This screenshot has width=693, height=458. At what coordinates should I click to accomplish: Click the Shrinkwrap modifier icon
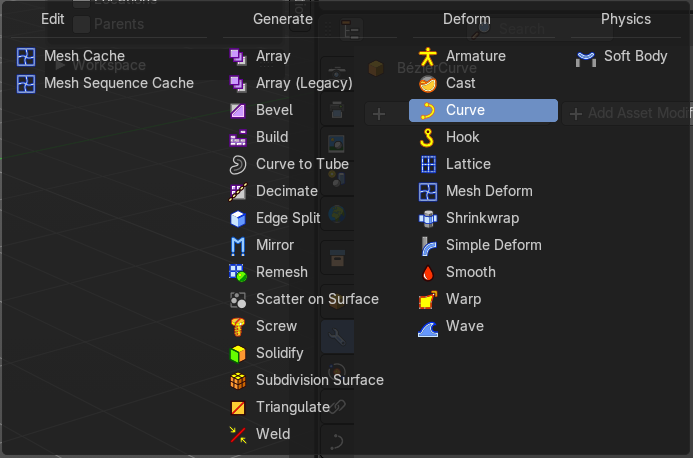pyautogui.click(x=428, y=218)
